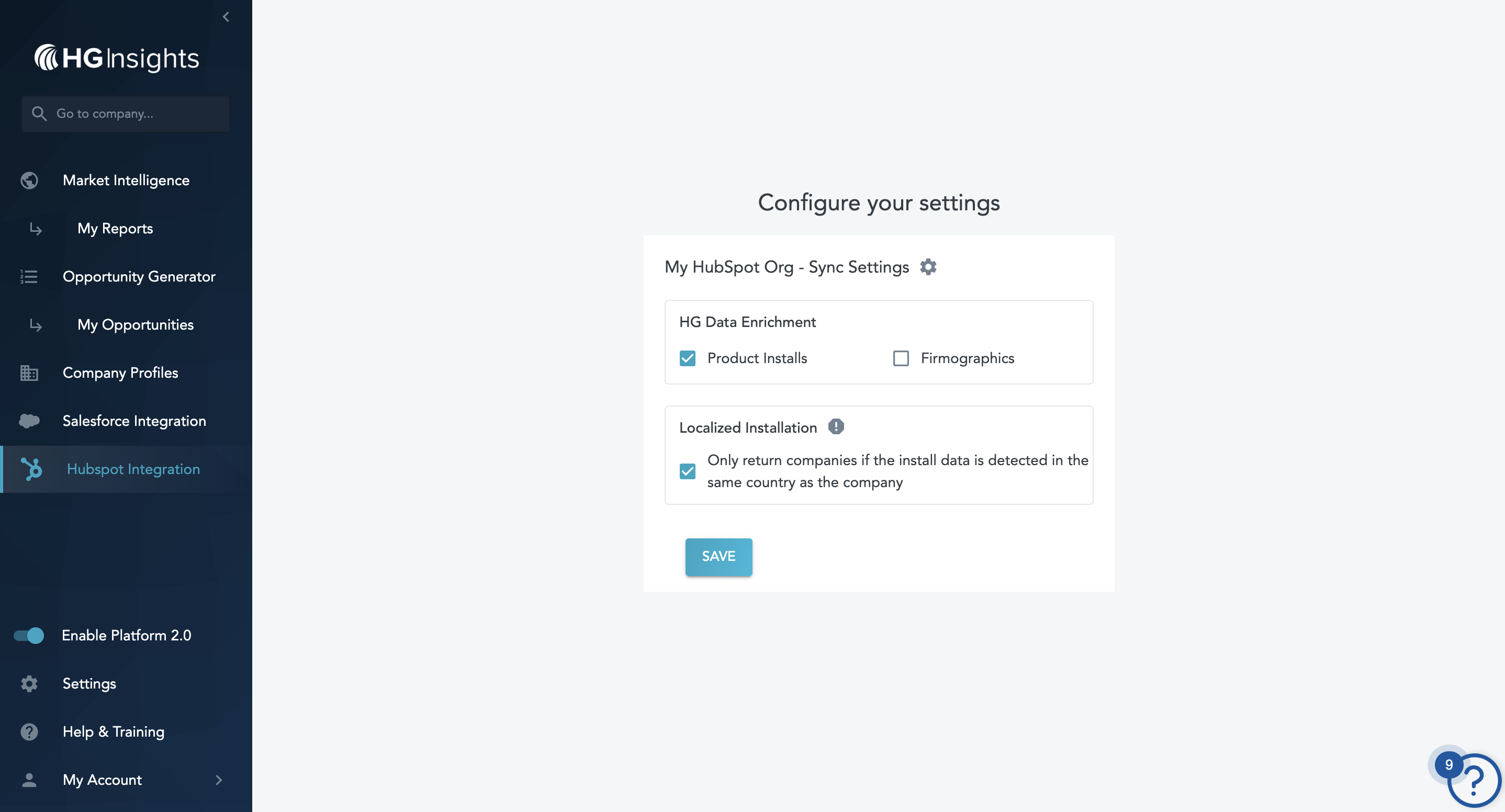Uncheck the same-country install data checkbox
This screenshot has width=1505, height=812.
coord(687,471)
